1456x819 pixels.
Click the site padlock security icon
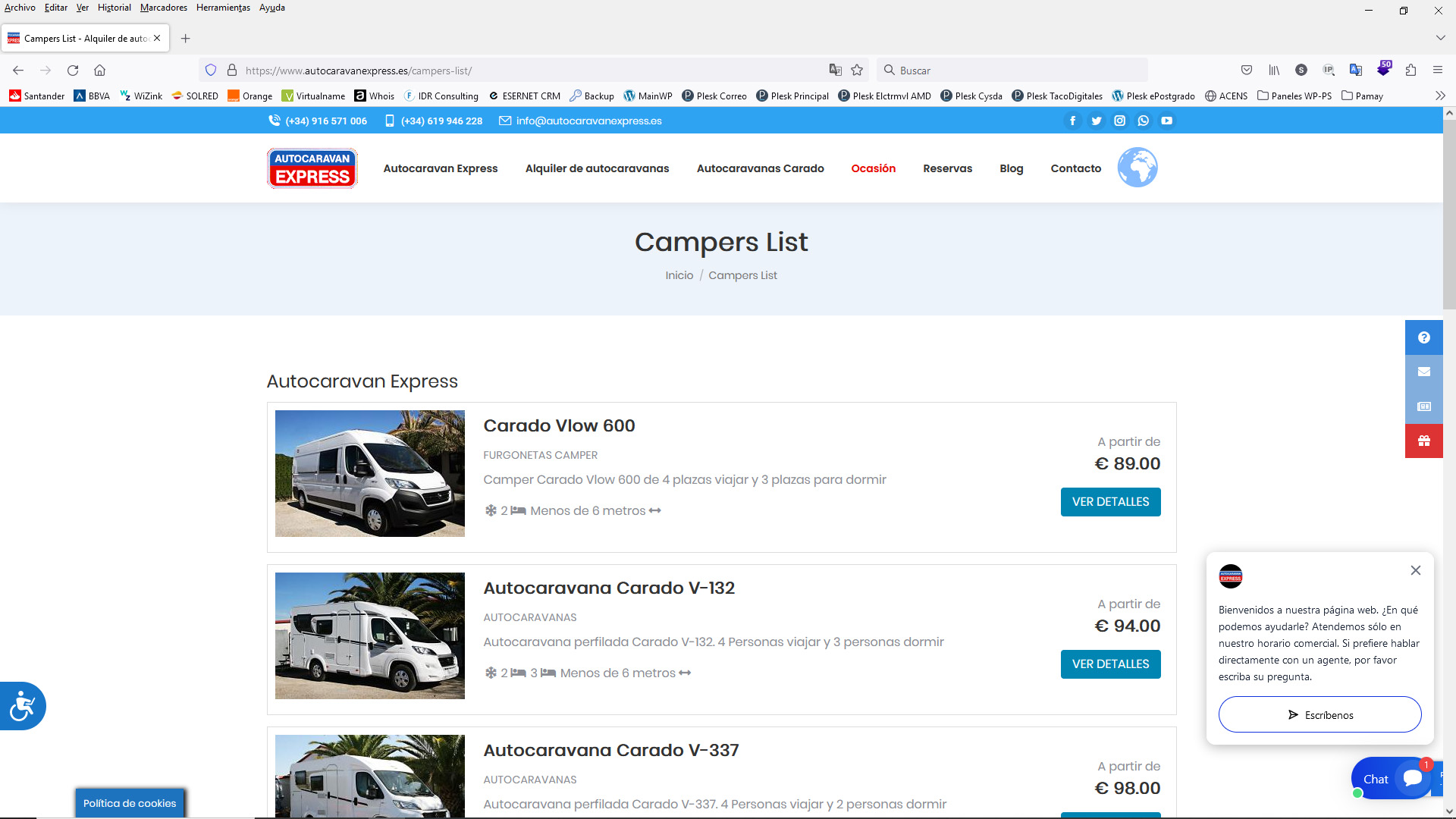click(x=232, y=70)
